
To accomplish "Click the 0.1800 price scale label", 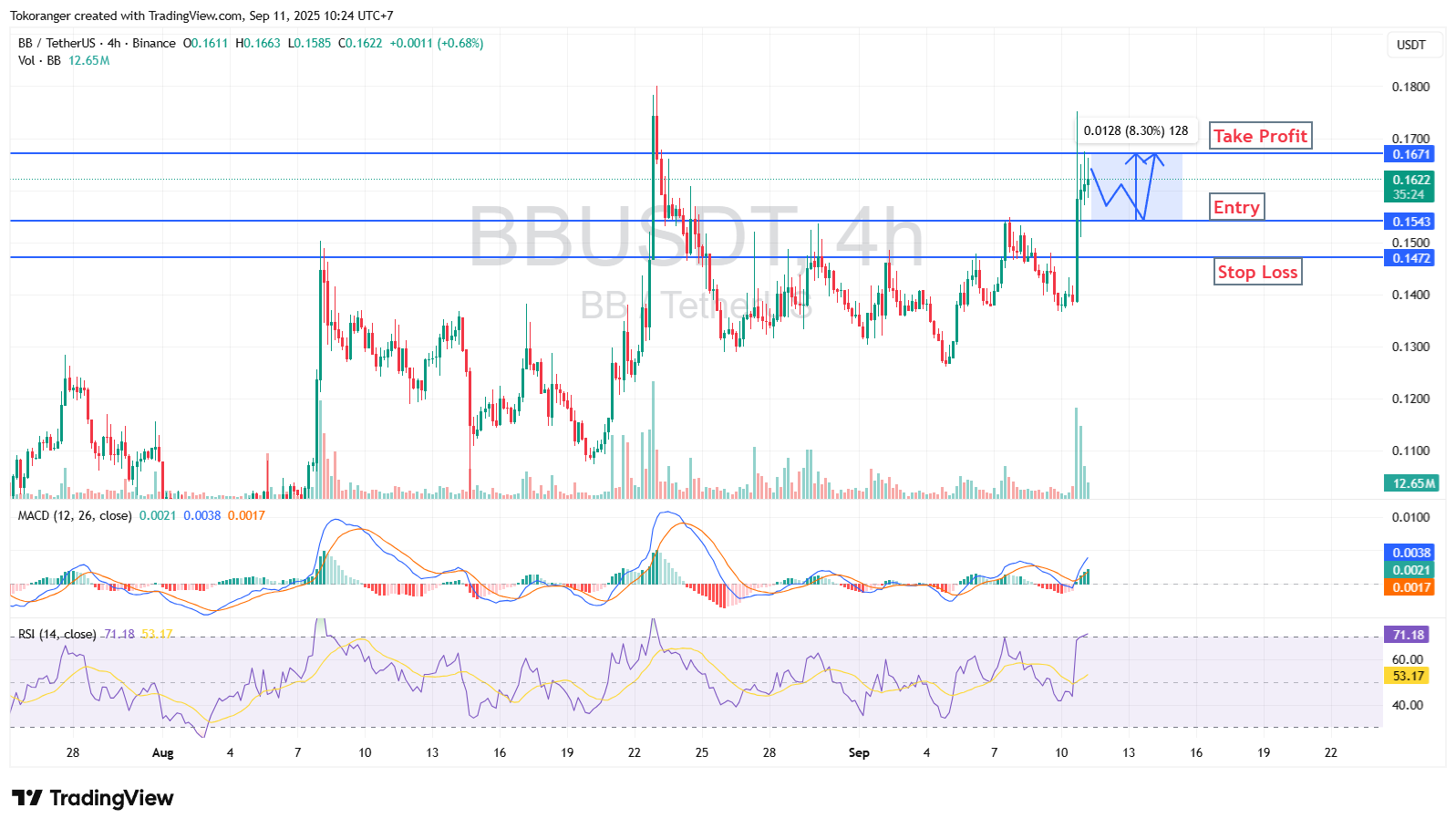I will pyautogui.click(x=1410, y=87).
